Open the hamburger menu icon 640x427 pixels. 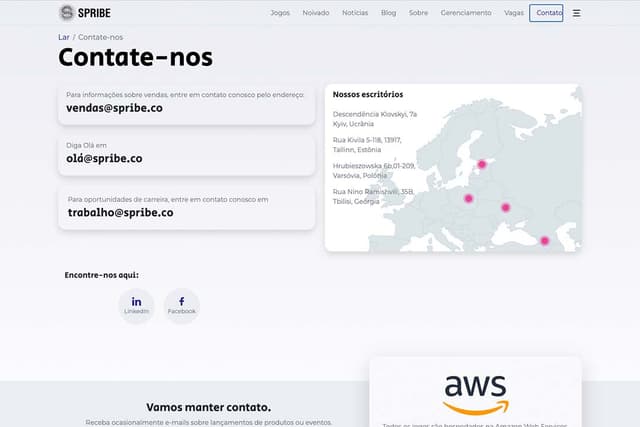tap(576, 13)
